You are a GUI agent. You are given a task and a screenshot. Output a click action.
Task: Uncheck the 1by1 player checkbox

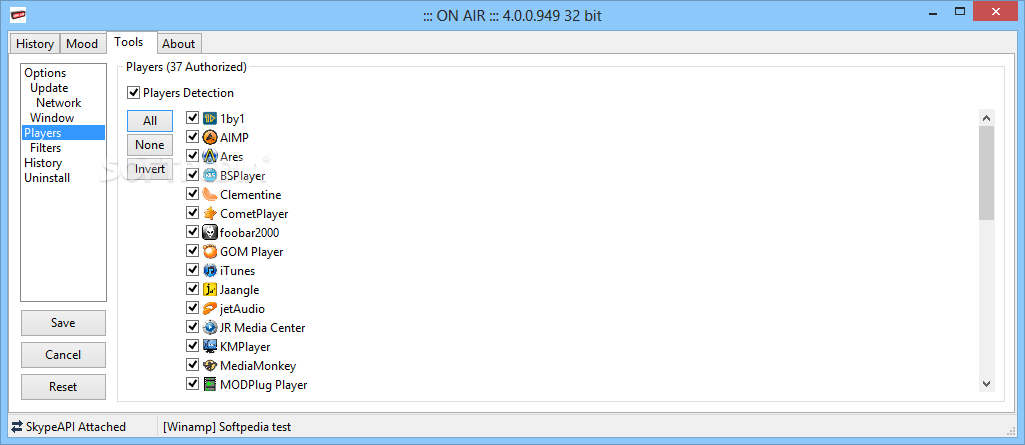pyautogui.click(x=192, y=118)
